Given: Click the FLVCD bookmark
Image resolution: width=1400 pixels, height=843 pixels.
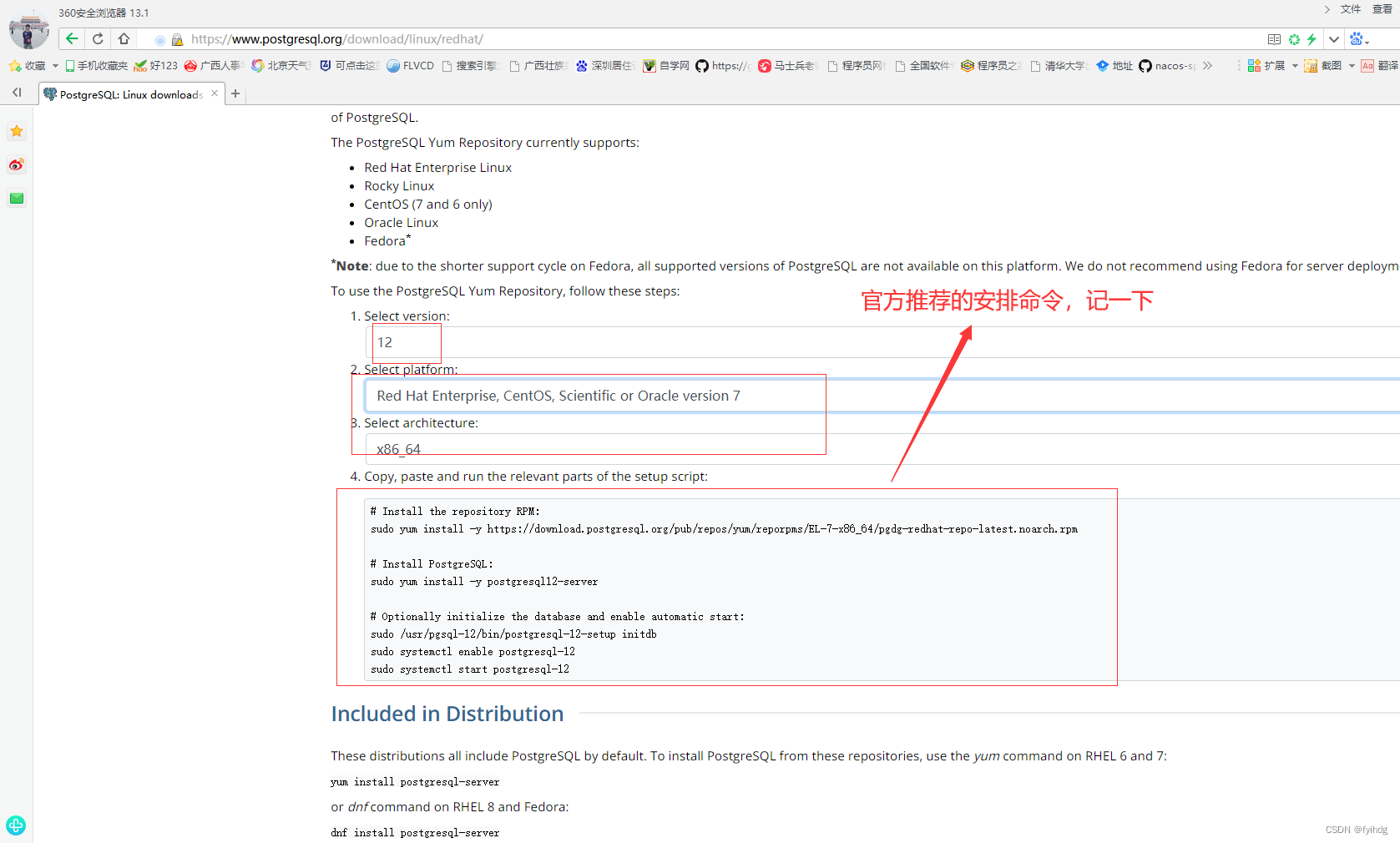Looking at the screenshot, I should pos(410,65).
